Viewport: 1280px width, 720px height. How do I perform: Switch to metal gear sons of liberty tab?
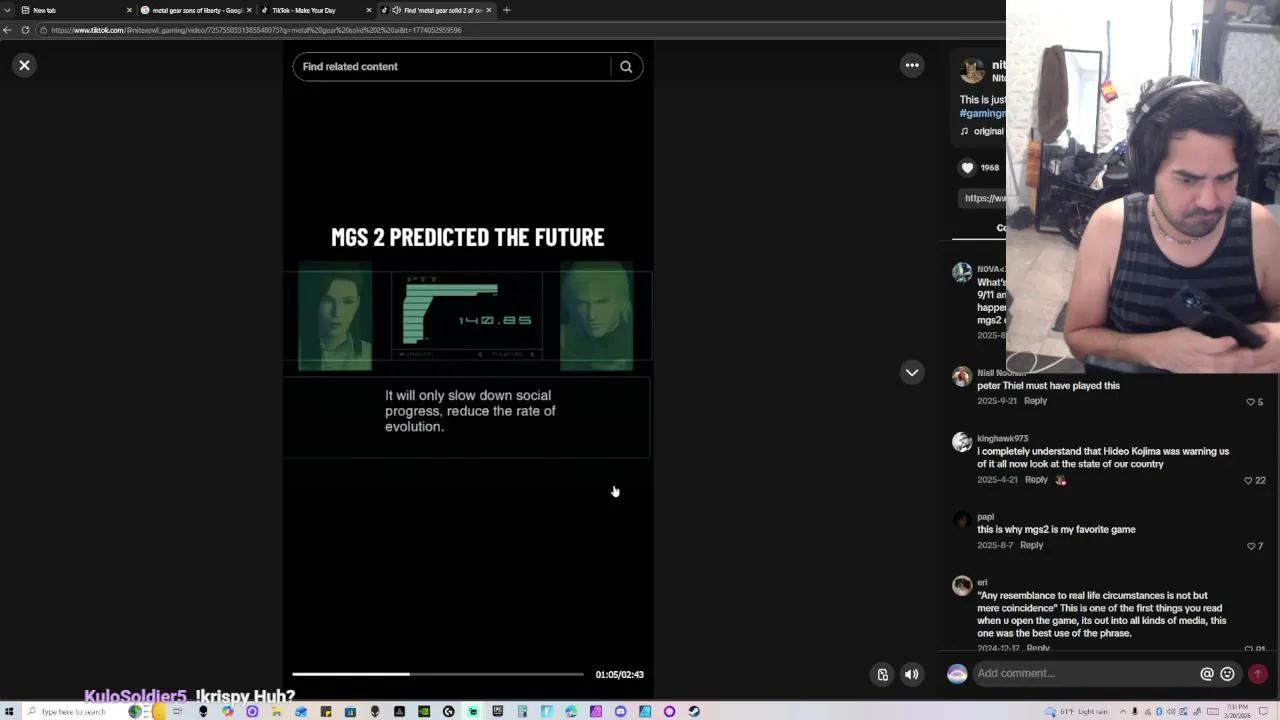point(196,10)
